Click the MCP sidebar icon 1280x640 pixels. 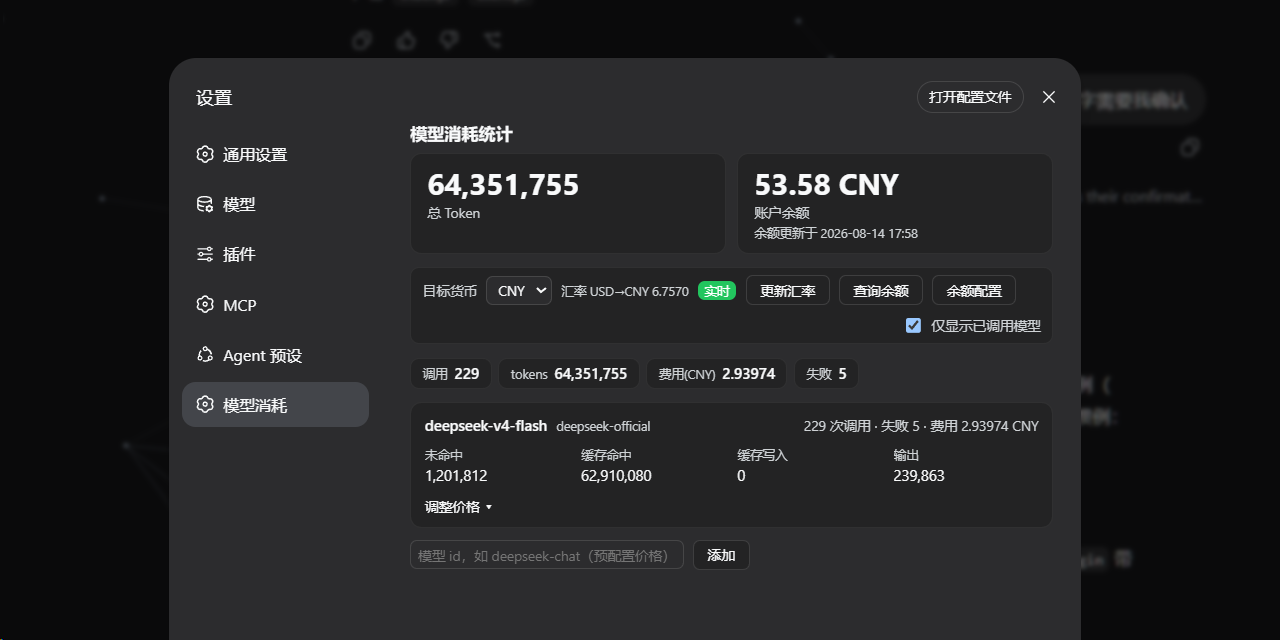[x=205, y=304]
